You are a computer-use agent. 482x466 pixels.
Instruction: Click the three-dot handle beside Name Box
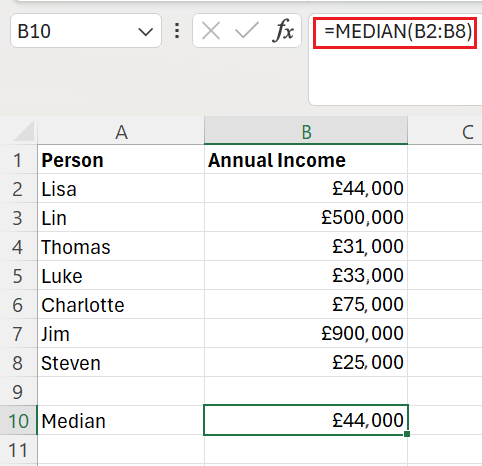pyautogui.click(x=177, y=31)
